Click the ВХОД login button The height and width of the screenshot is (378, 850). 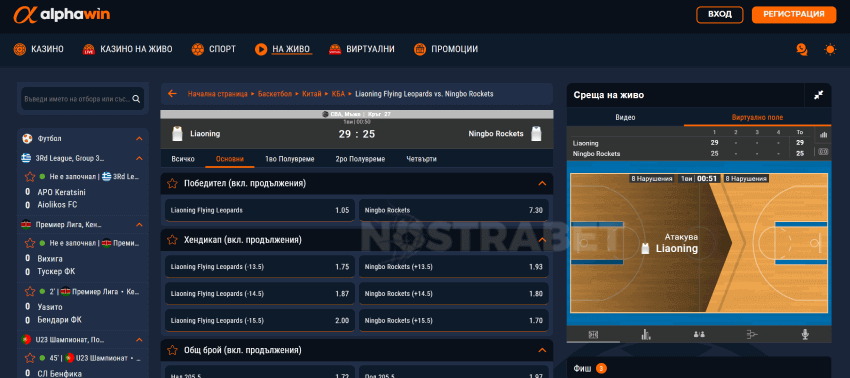(719, 15)
